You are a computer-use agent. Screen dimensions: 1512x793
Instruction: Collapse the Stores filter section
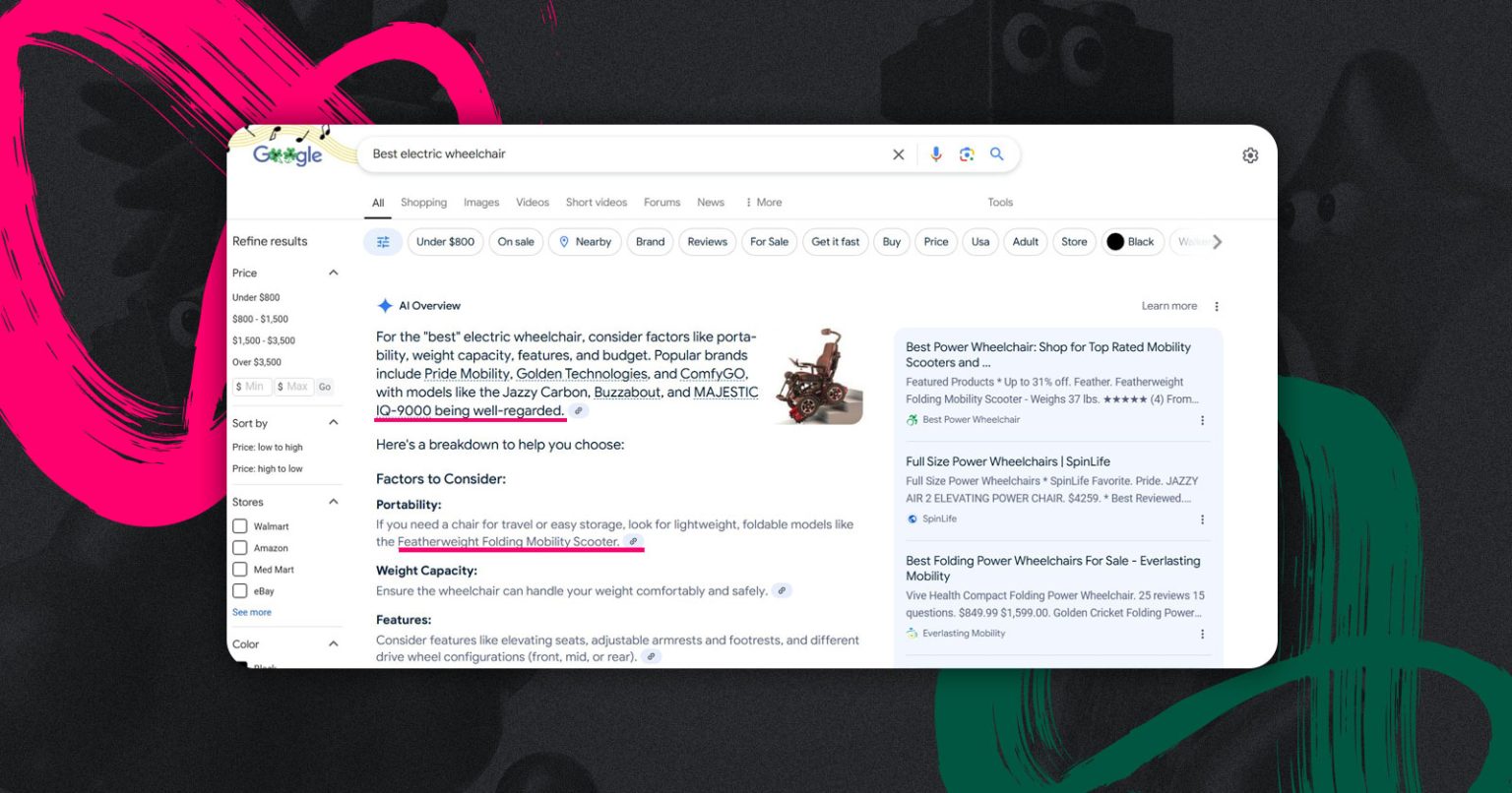click(333, 502)
